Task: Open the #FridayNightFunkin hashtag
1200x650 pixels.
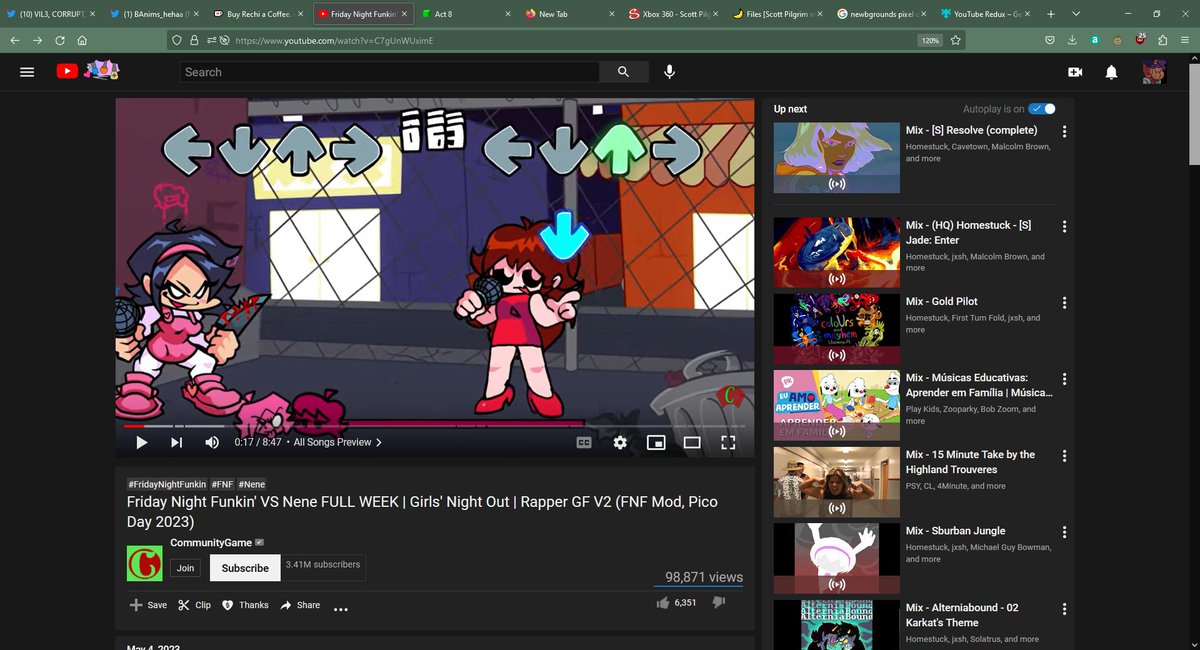Action: [166, 484]
